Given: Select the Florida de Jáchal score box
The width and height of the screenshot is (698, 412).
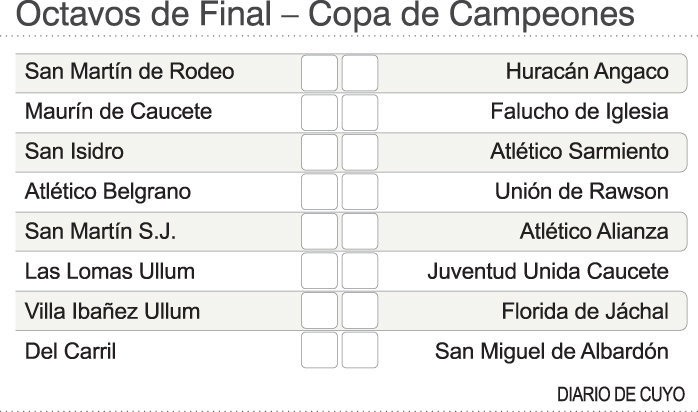Looking at the screenshot, I should [x=360, y=311].
